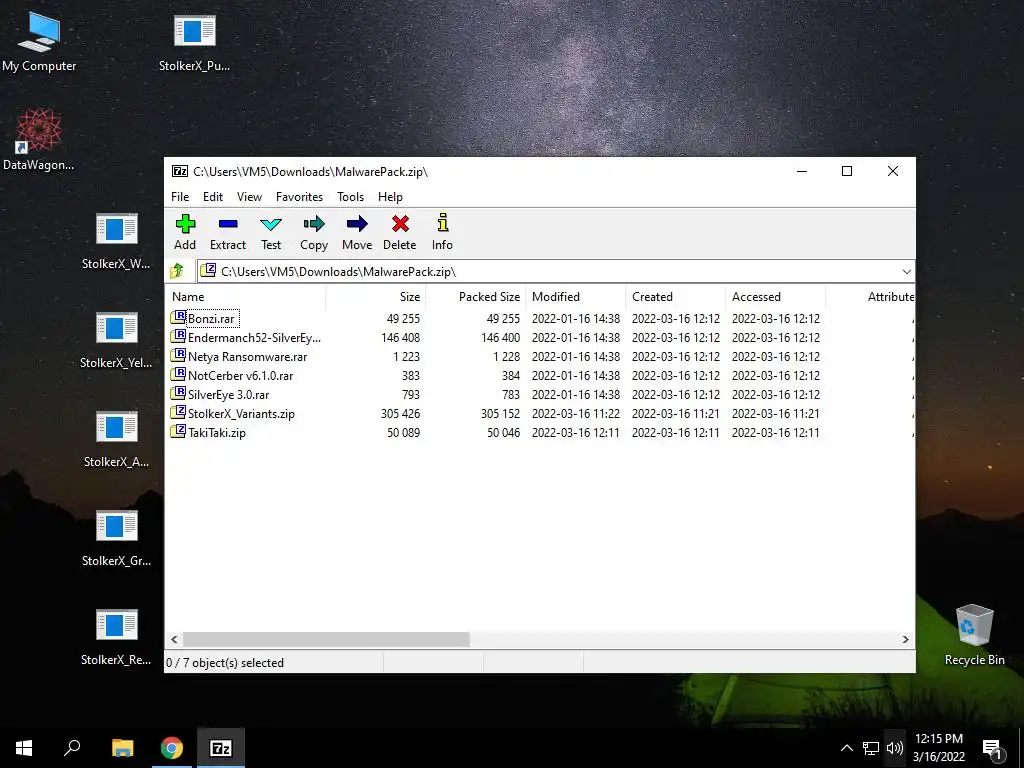
Task: Open the network tray icon
Action: coord(871,748)
